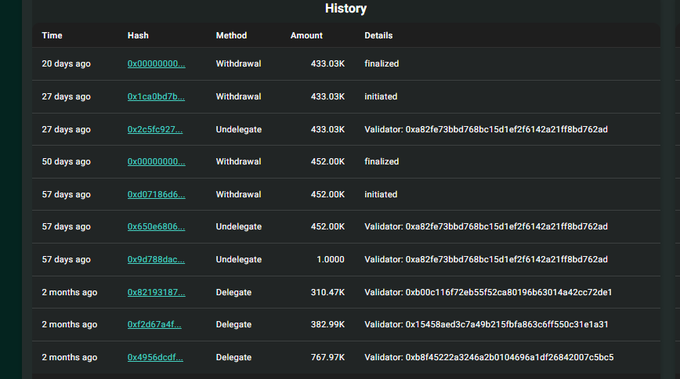Select Withdrawal method in 20 days ago row
Viewport: 680px width, 379px height.
click(x=239, y=64)
